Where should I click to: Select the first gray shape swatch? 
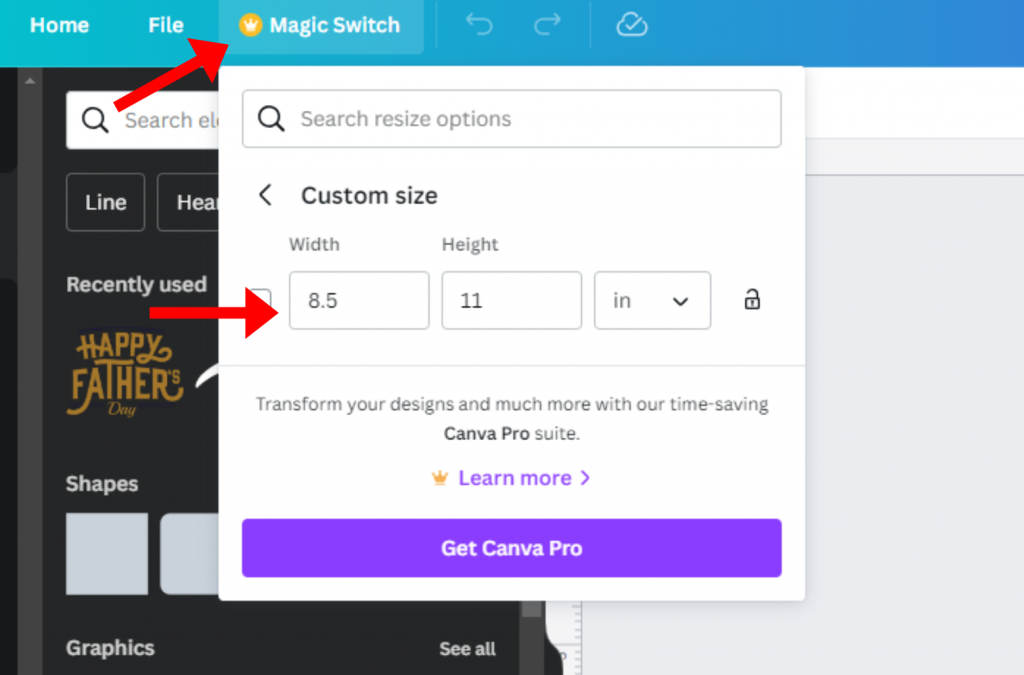pyautogui.click(x=105, y=554)
